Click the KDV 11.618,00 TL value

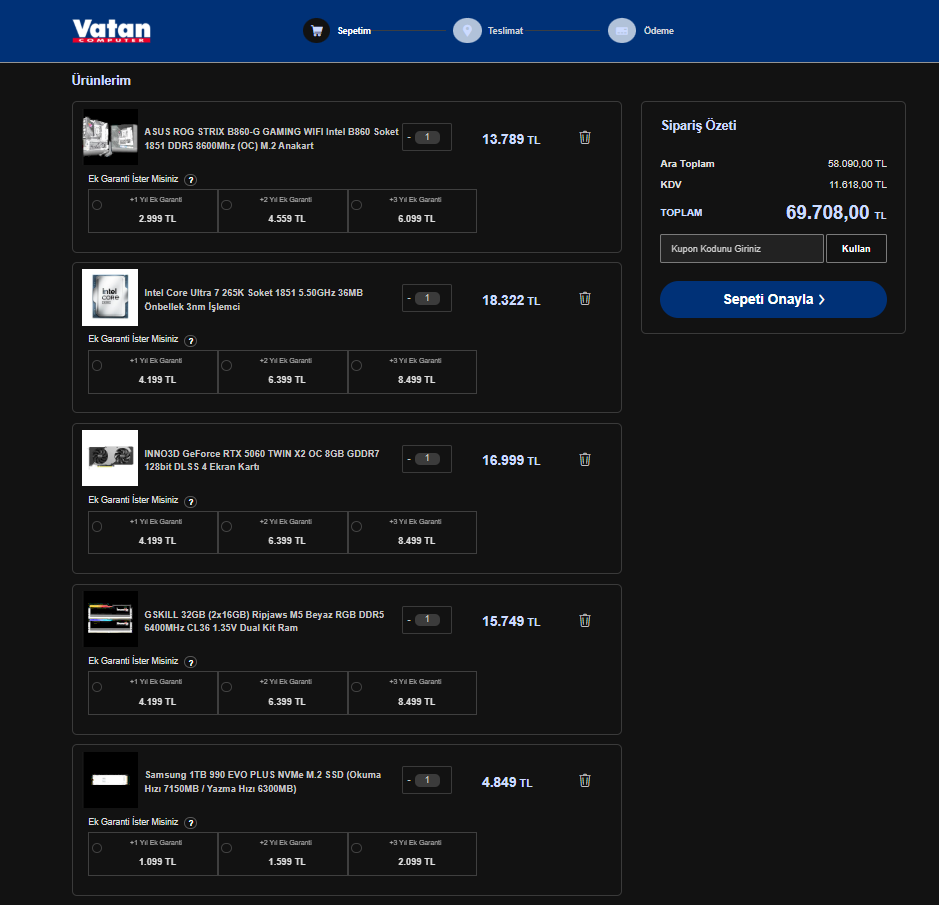[858, 184]
